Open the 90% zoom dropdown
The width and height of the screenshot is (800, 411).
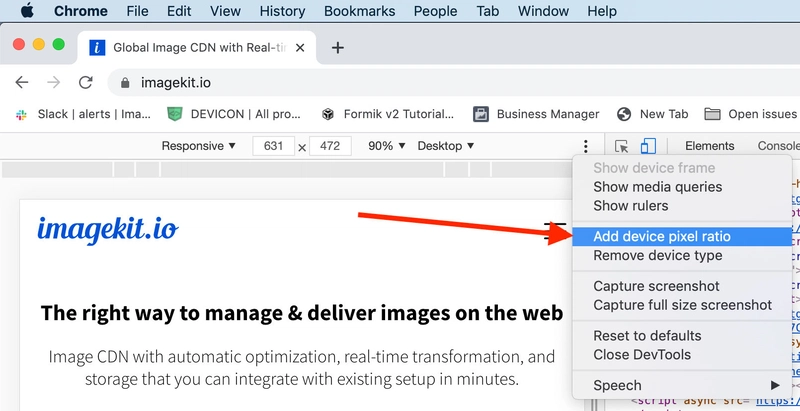pyautogui.click(x=387, y=146)
